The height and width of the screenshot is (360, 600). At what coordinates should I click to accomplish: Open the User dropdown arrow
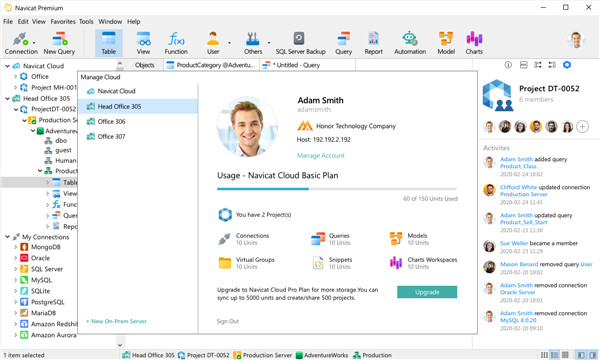coord(229,43)
